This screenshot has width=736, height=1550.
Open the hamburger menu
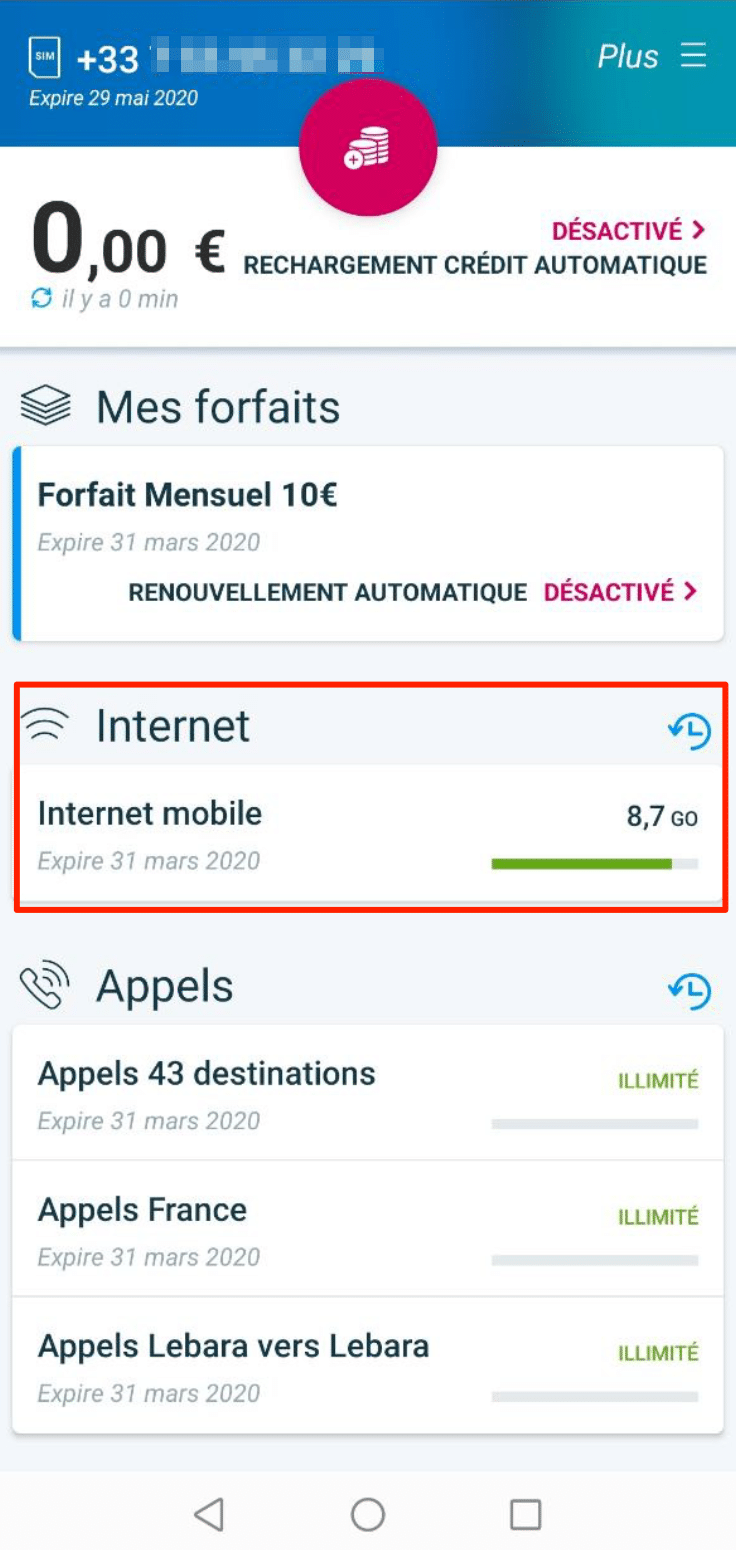pyautogui.click(x=693, y=56)
